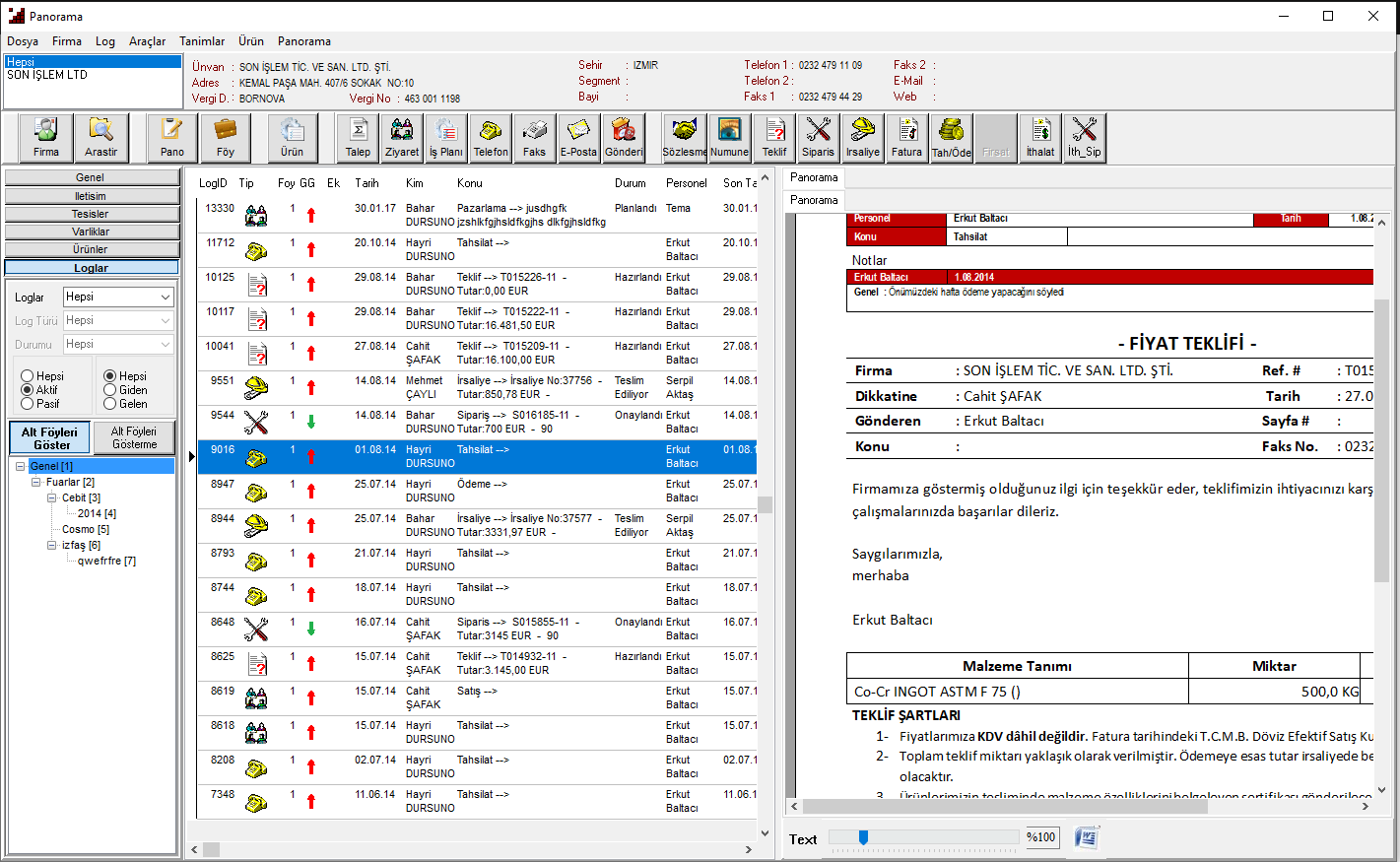Image resolution: width=1400 pixels, height=862 pixels.
Task: Click the Ziyaret toolbar icon
Action: tap(402, 138)
